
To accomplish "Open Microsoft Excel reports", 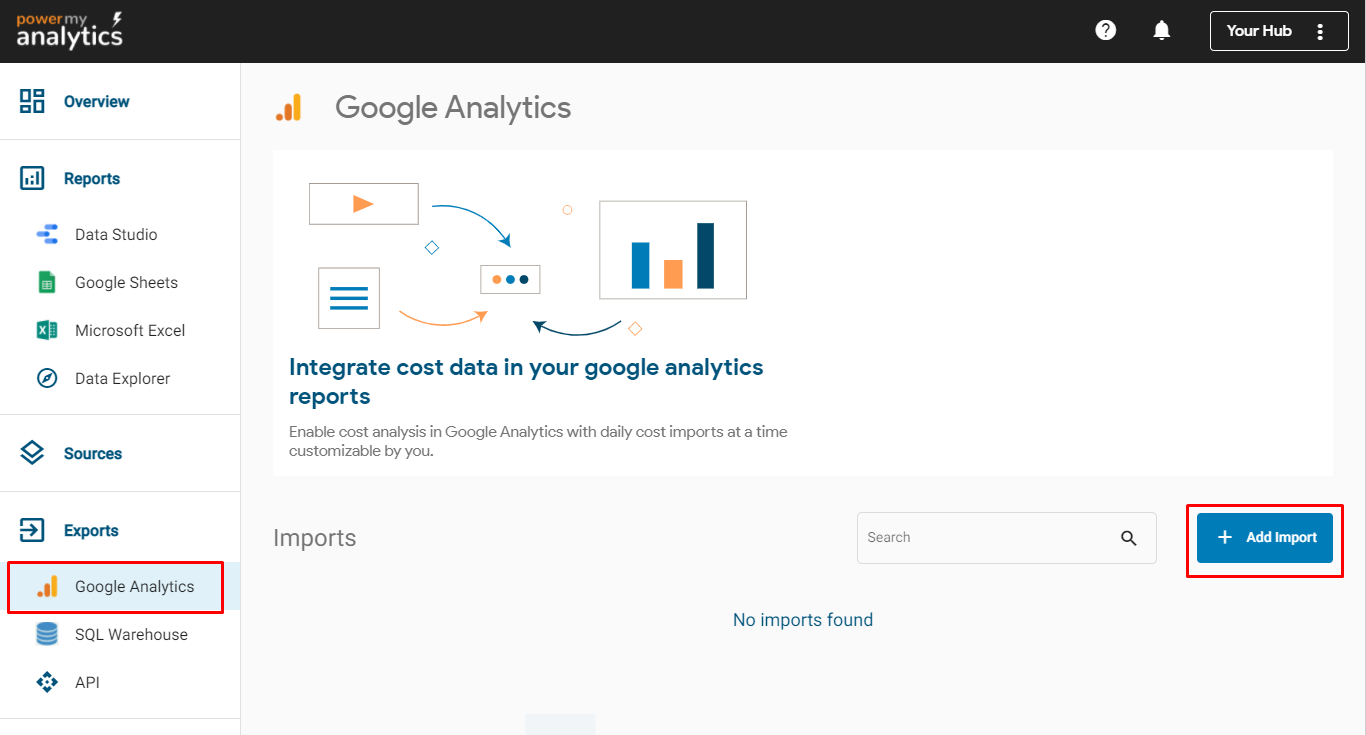I will [x=130, y=331].
